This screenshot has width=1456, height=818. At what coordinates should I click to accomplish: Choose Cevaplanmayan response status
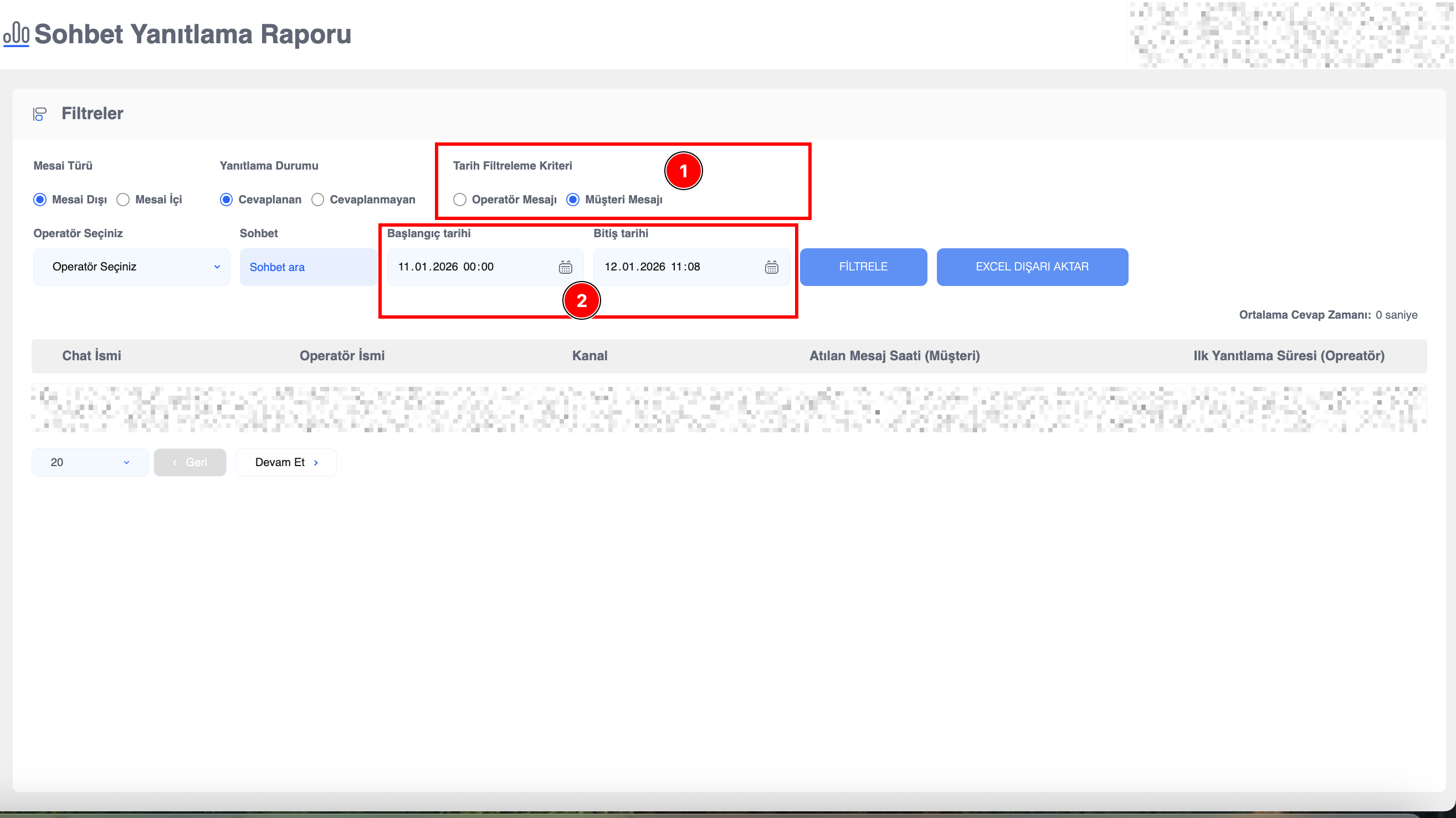click(x=317, y=200)
